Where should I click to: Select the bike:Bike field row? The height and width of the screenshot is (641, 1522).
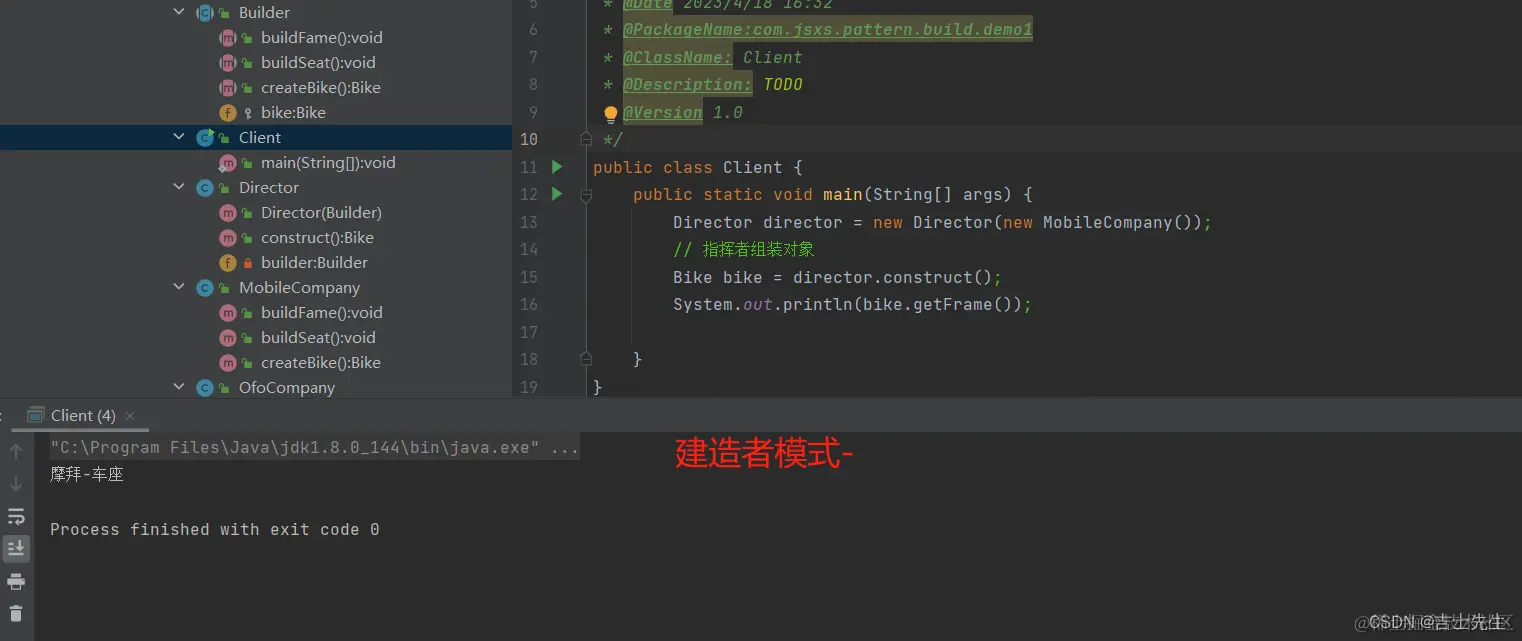tap(293, 112)
